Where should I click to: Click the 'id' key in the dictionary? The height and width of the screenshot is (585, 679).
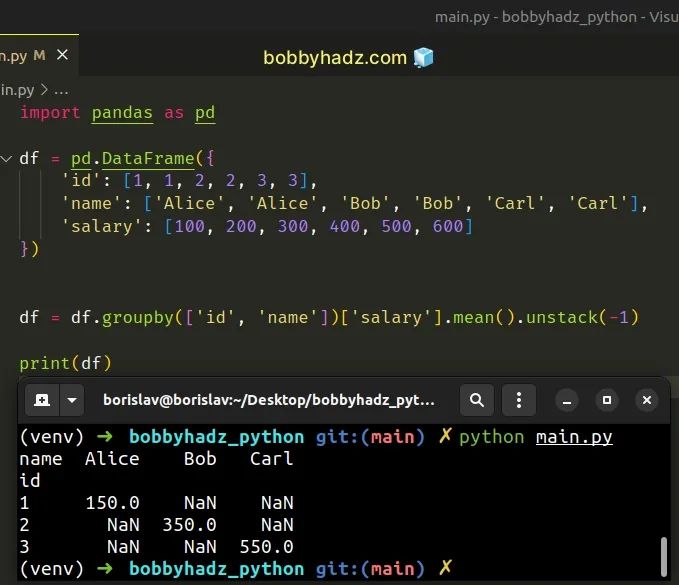[81, 180]
